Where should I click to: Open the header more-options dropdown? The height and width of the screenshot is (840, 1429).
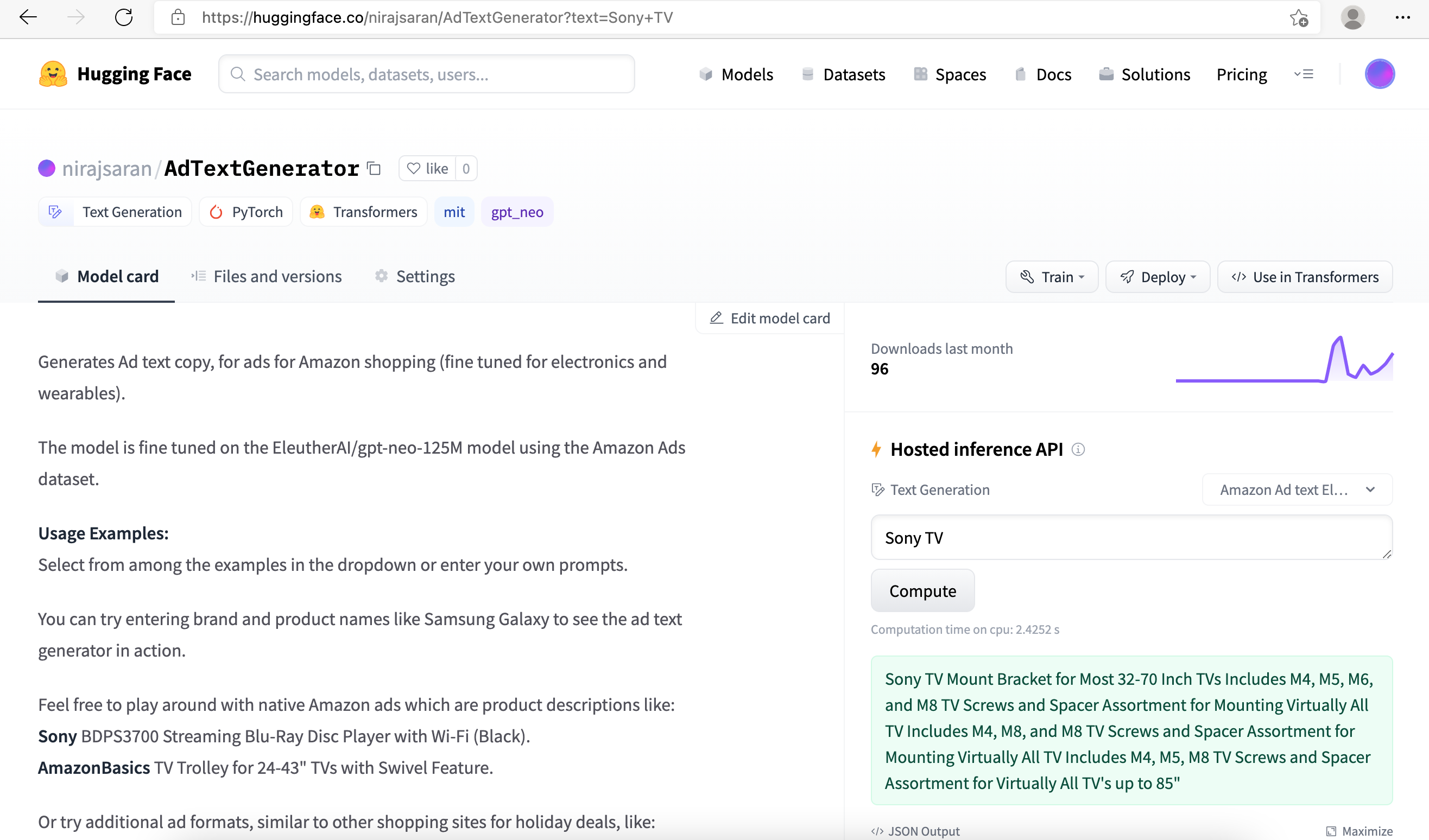[1304, 74]
